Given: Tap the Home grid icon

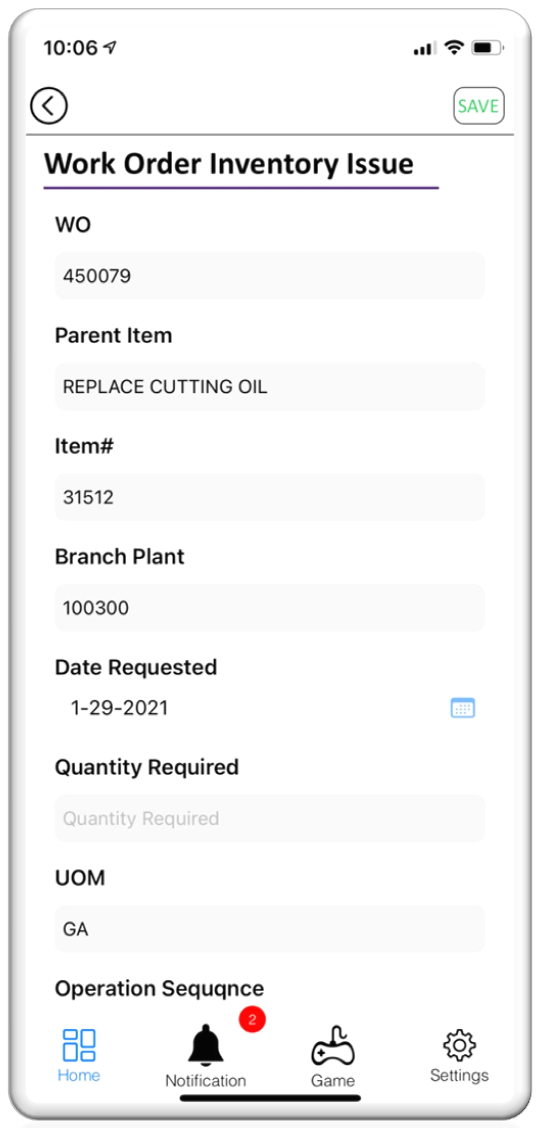Looking at the screenshot, I should tap(79, 1045).
